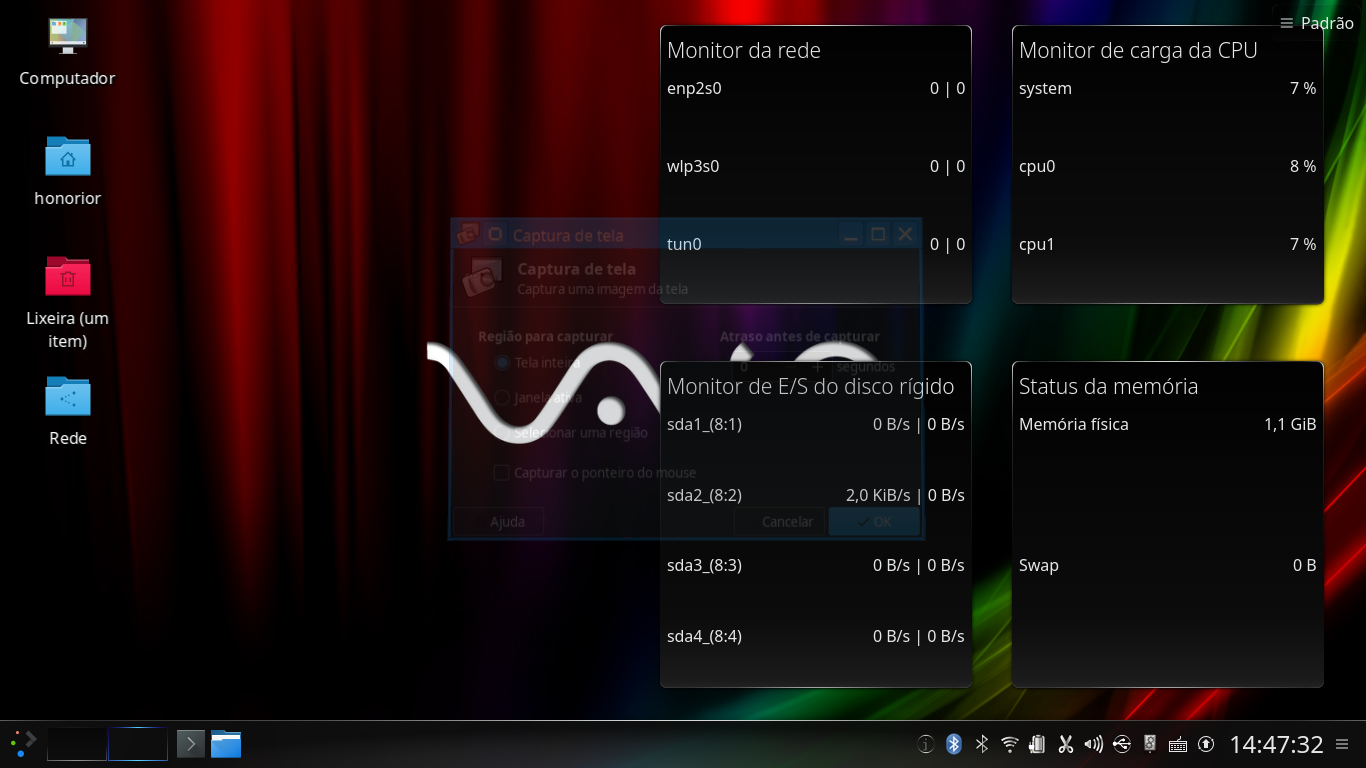Open the keyboard layout tray icon
Image resolution: width=1366 pixels, height=768 pixels.
1178,744
